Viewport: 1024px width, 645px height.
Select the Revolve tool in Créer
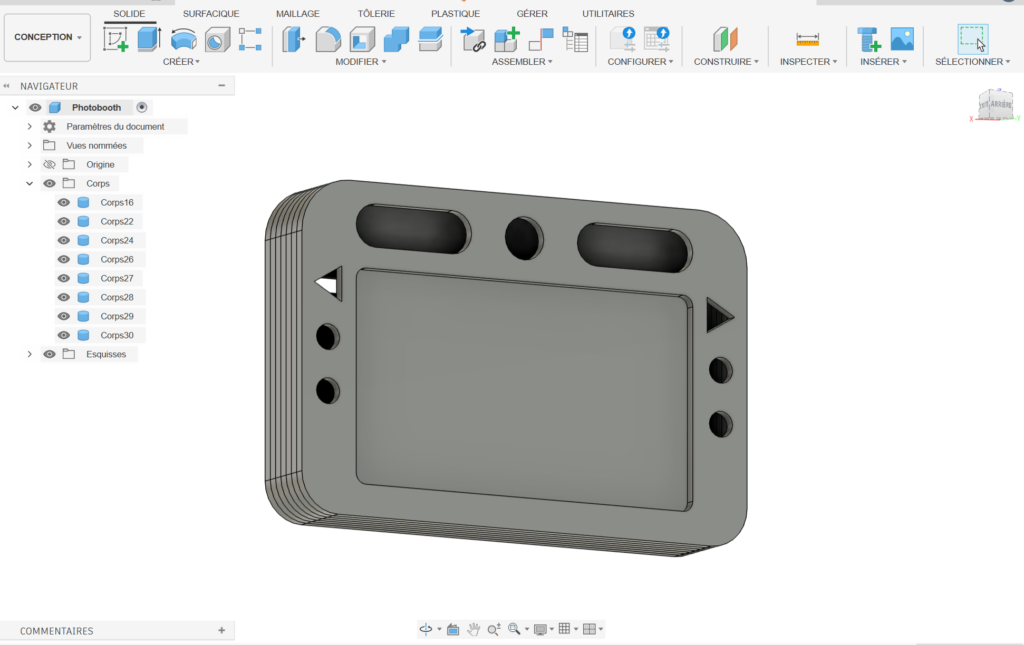coord(183,39)
